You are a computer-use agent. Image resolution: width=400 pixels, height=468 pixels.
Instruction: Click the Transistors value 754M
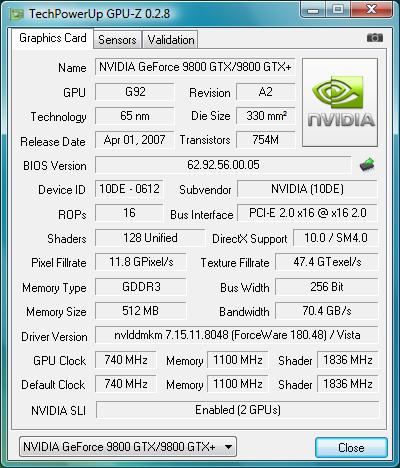266,140
